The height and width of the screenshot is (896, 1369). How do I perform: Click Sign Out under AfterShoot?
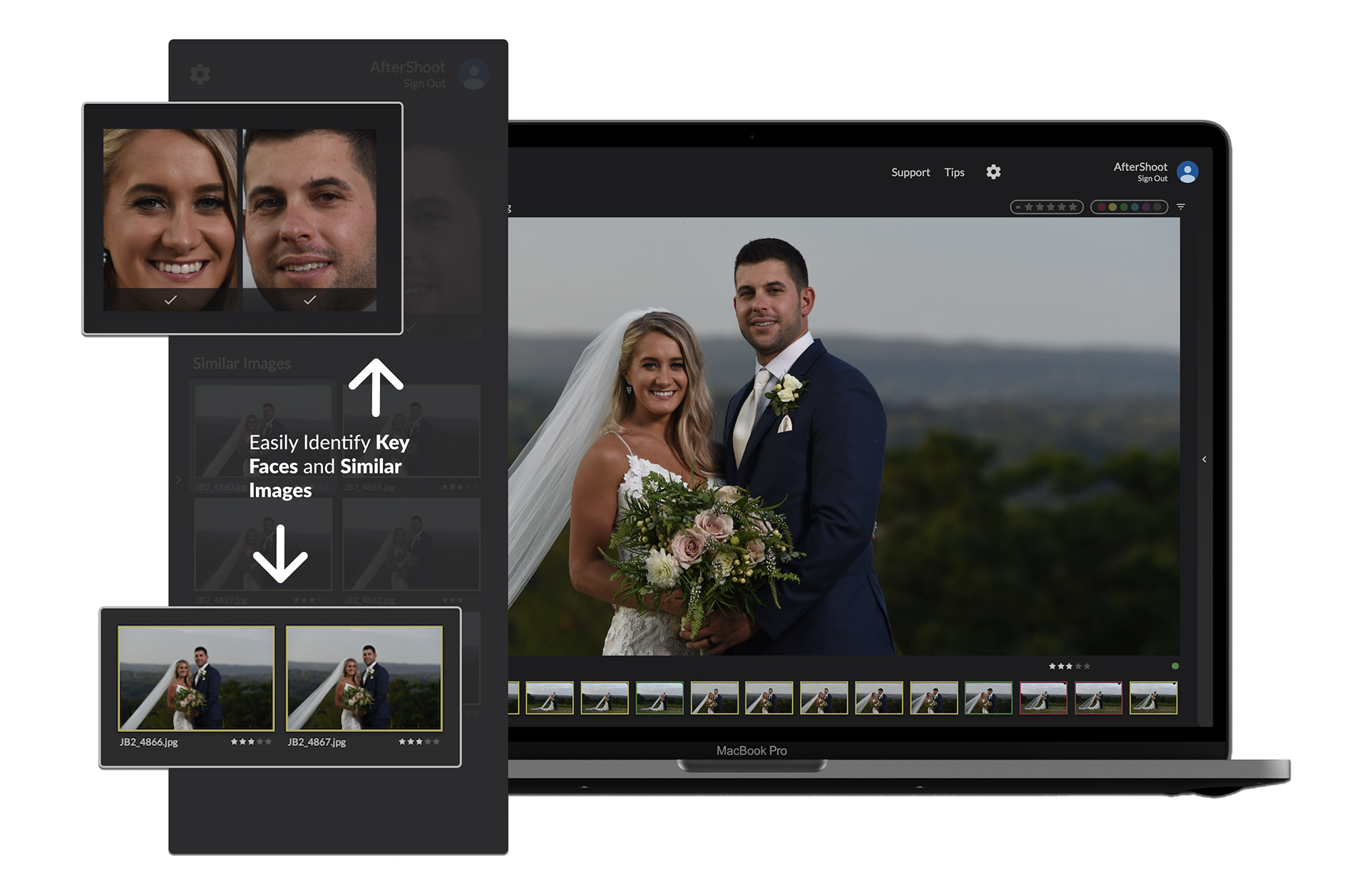[x=1152, y=179]
